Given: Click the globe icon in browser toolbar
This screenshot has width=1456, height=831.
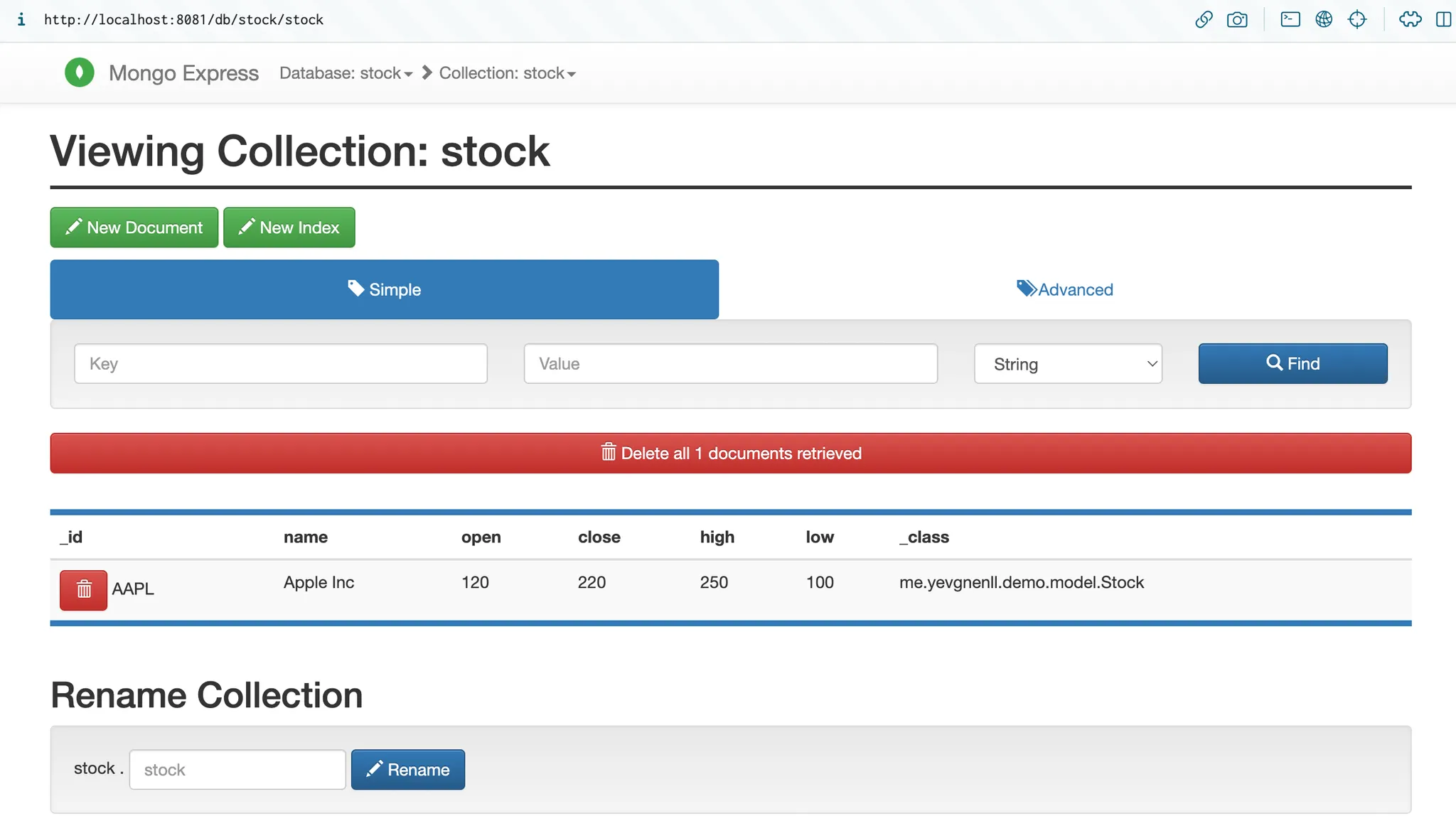Looking at the screenshot, I should pyautogui.click(x=1324, y=19).
